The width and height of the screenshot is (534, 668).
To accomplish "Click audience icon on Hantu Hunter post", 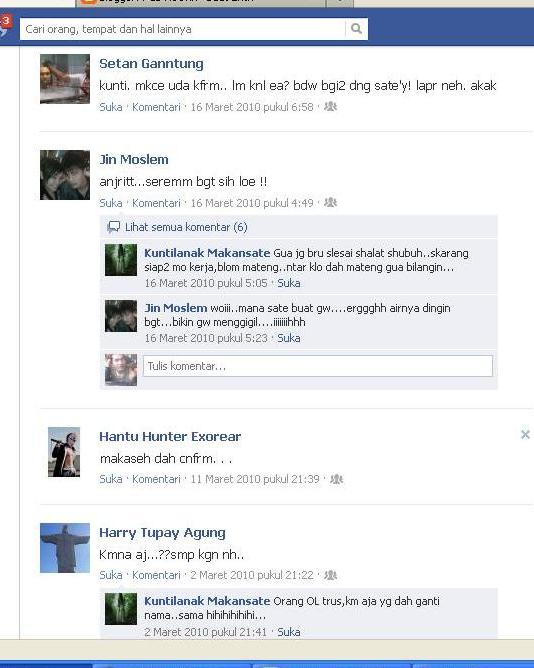I will coord(336,479).
